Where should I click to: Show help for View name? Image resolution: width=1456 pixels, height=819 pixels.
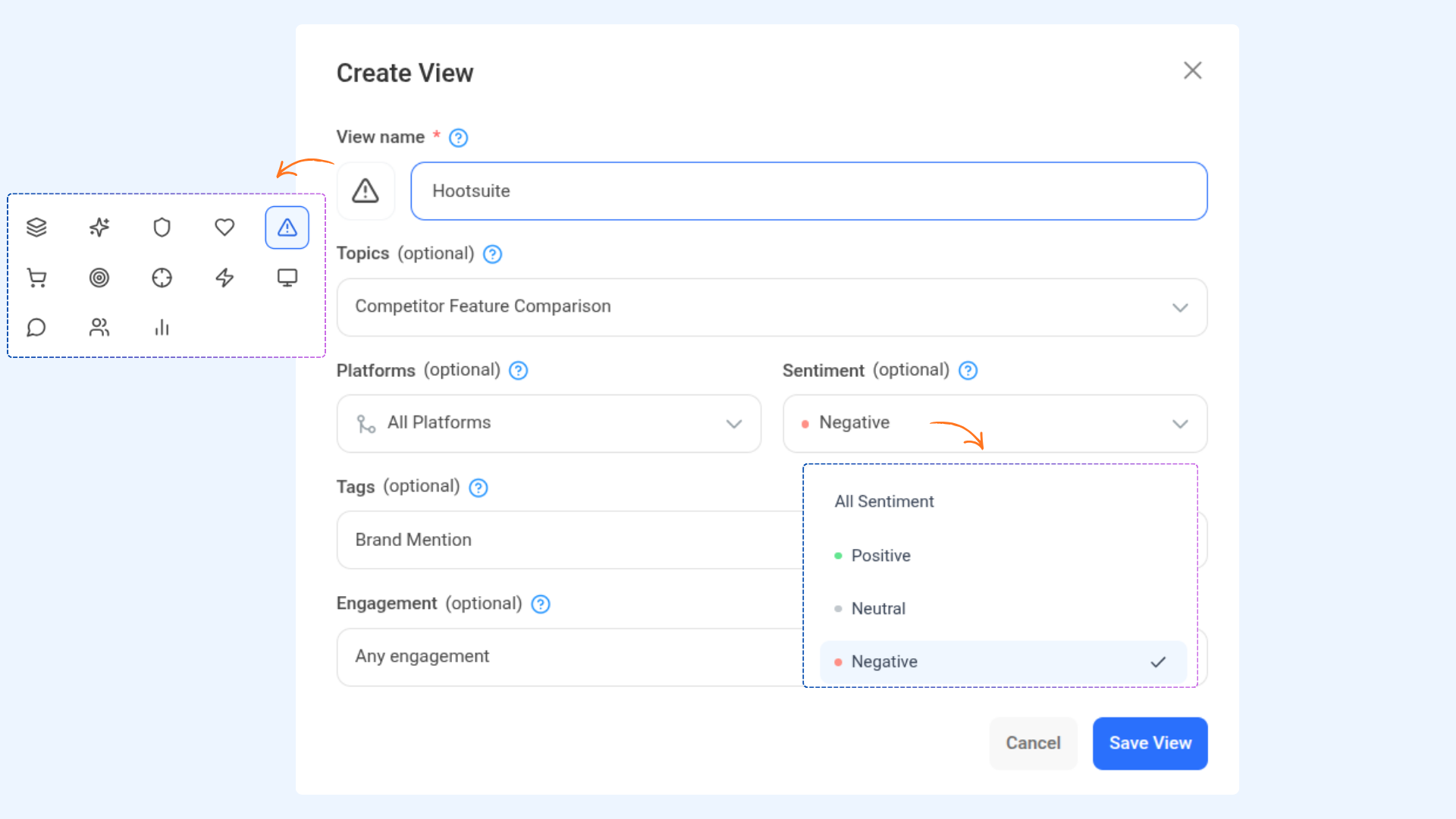[458, 138]
